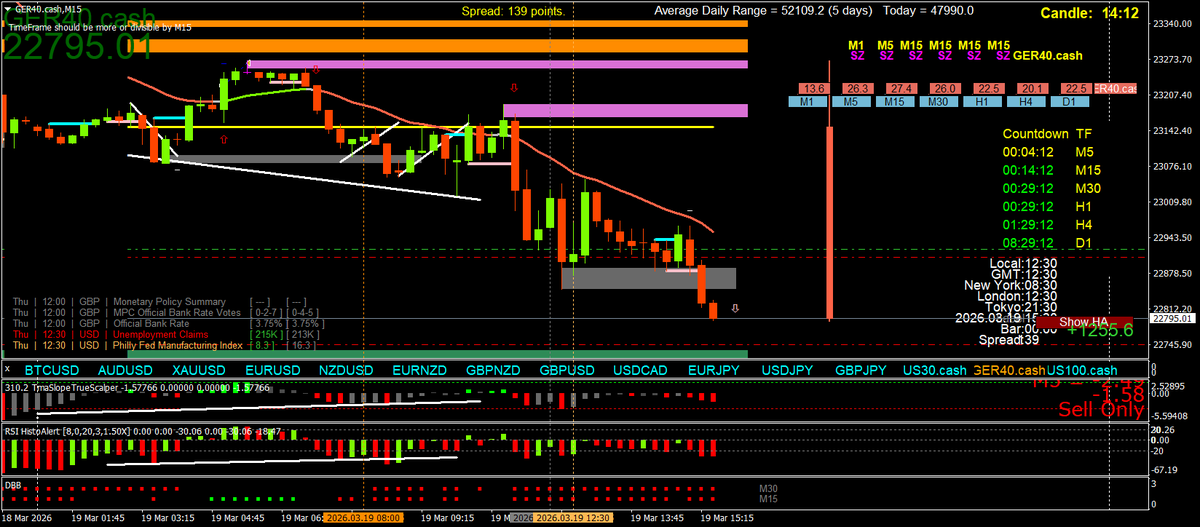Close the indicator subwindow with x
Image resolution: width=1200 pixels, height=527 pixels.
click(x=5, y=371)
